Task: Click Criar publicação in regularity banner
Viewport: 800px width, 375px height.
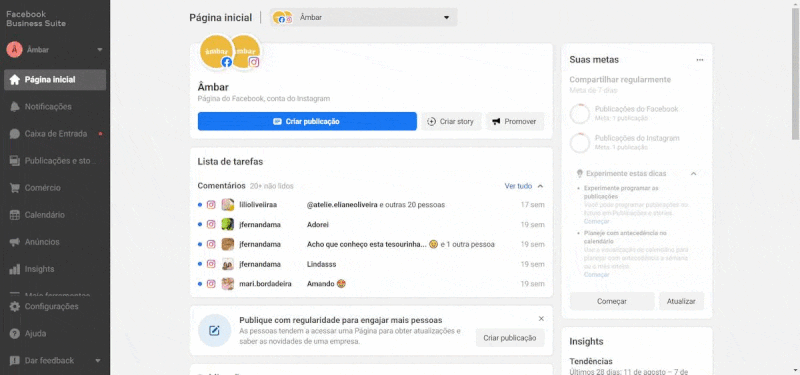Action: tap(510, 338)
